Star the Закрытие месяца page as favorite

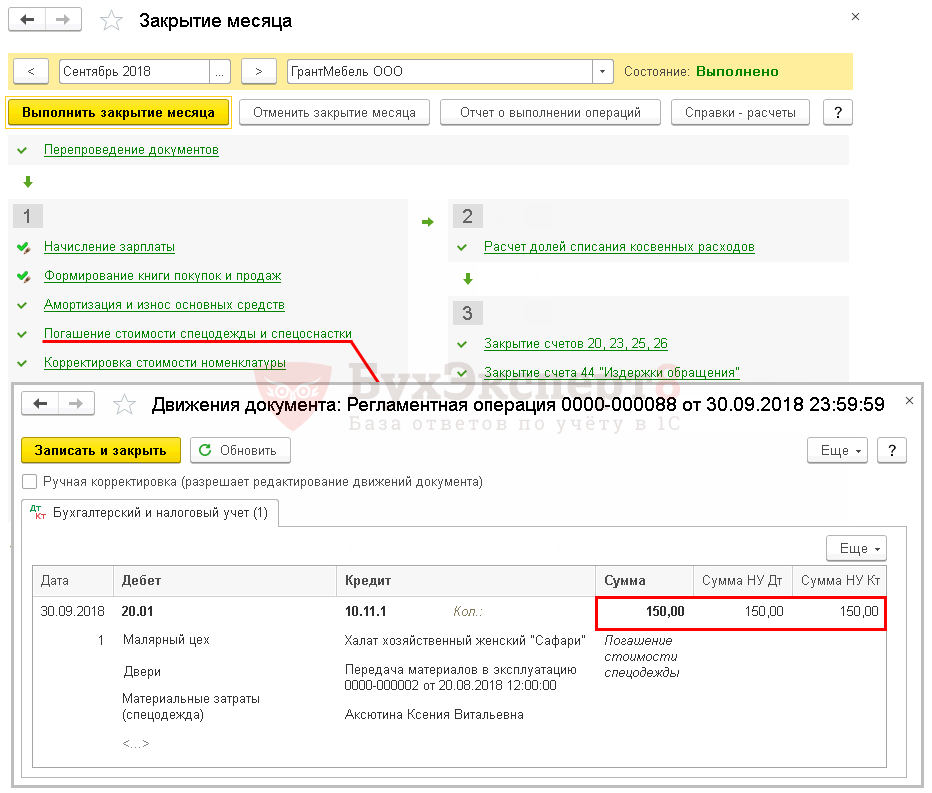[113, 21]
